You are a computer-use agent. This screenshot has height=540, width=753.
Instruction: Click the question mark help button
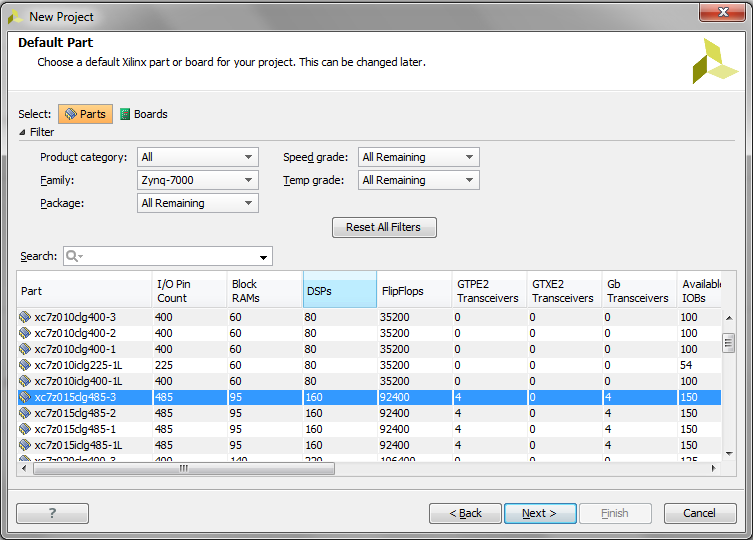[52, 513]
